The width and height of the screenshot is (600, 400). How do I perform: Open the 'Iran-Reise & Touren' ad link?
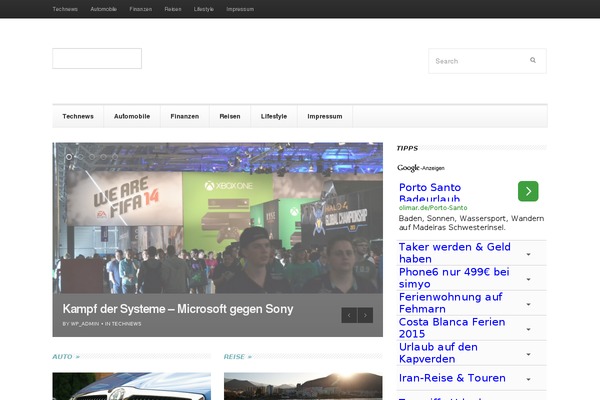(452, 378)
